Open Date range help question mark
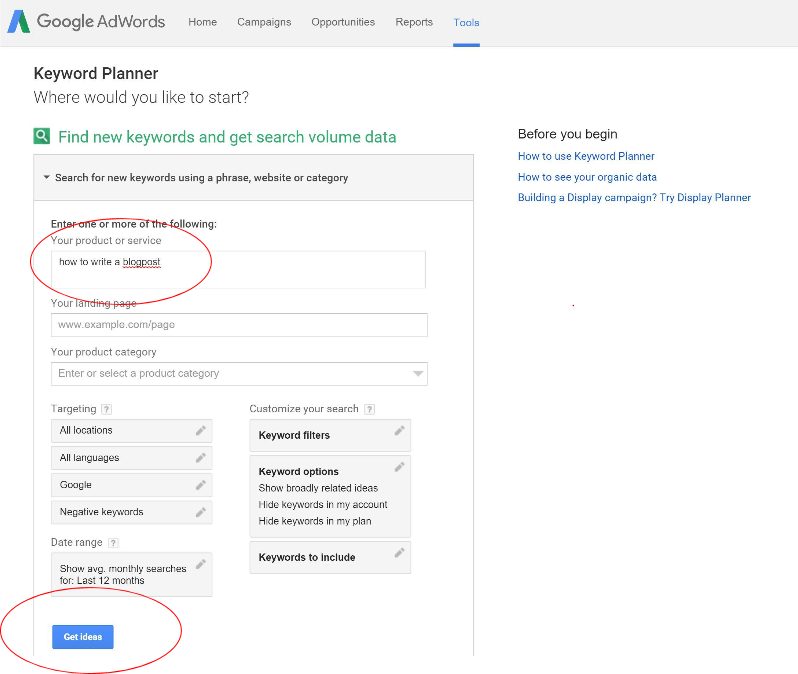The height and width of the screenshot is (674, 798). [113, 543]
